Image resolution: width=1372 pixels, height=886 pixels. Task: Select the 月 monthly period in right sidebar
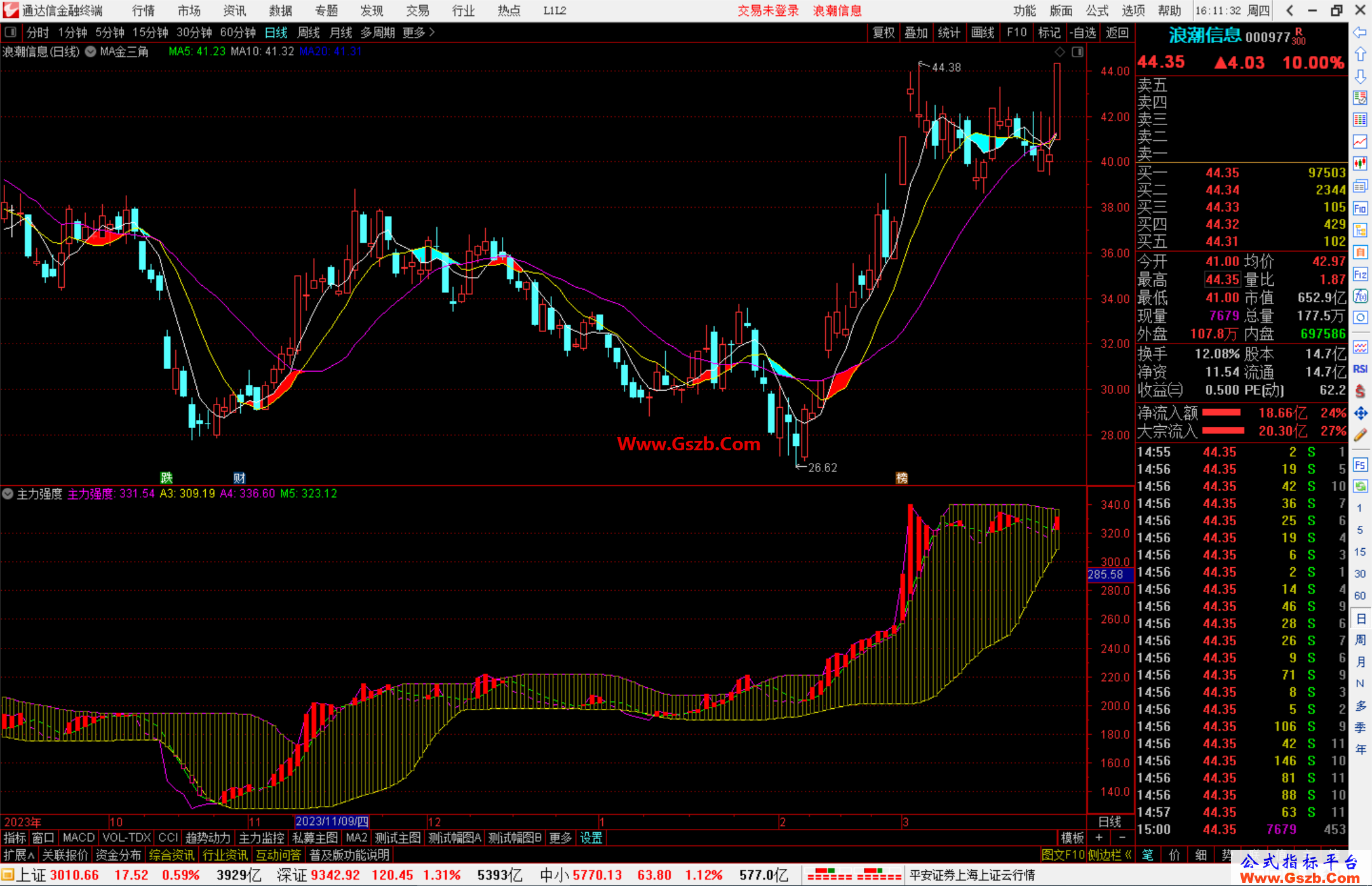1361,662
